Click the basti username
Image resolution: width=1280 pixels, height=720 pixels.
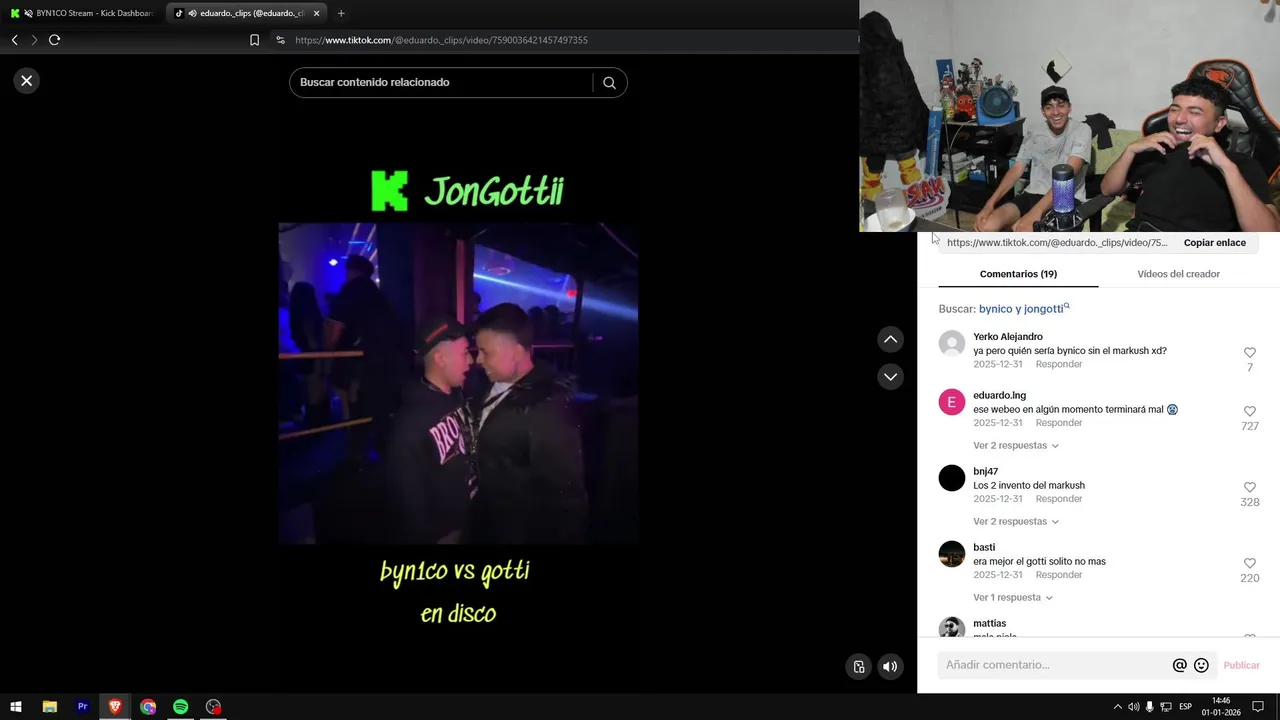pyautogui.click(x=984, y=548)
